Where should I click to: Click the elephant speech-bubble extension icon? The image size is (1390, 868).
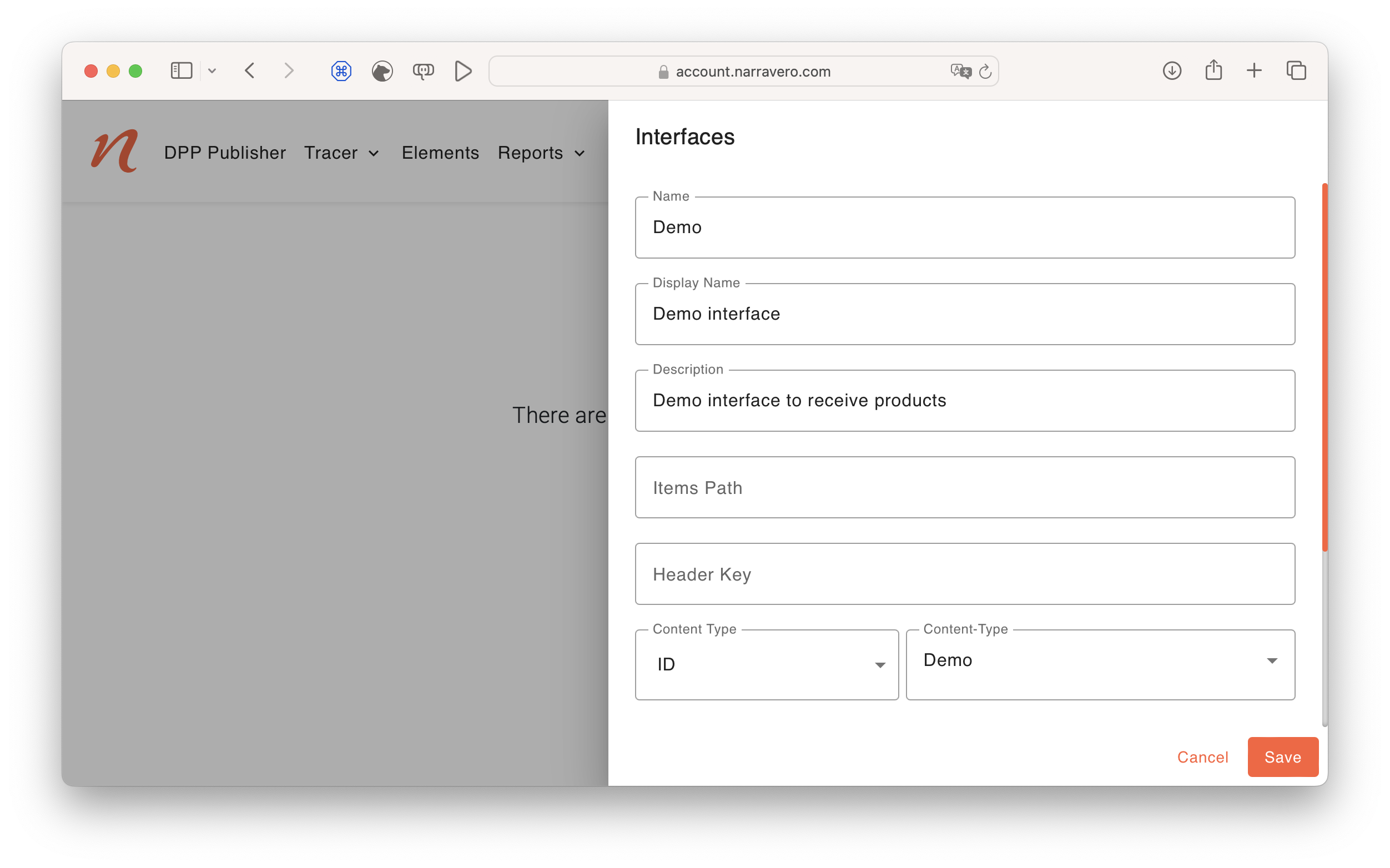423,70
